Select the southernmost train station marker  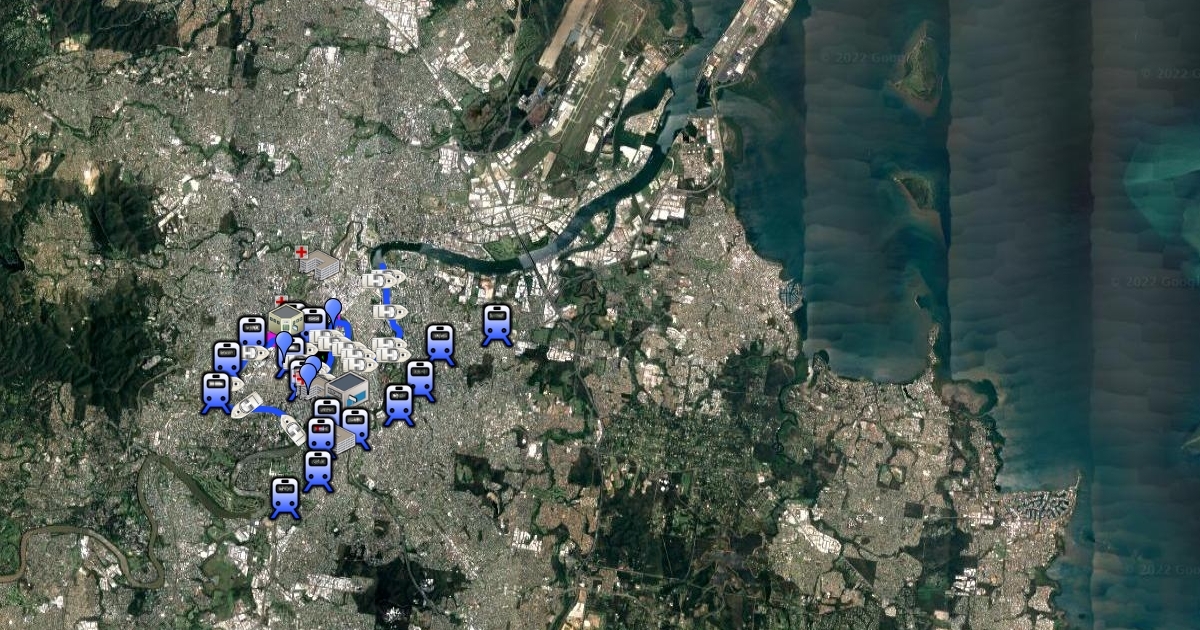click(x=285, y=498)
